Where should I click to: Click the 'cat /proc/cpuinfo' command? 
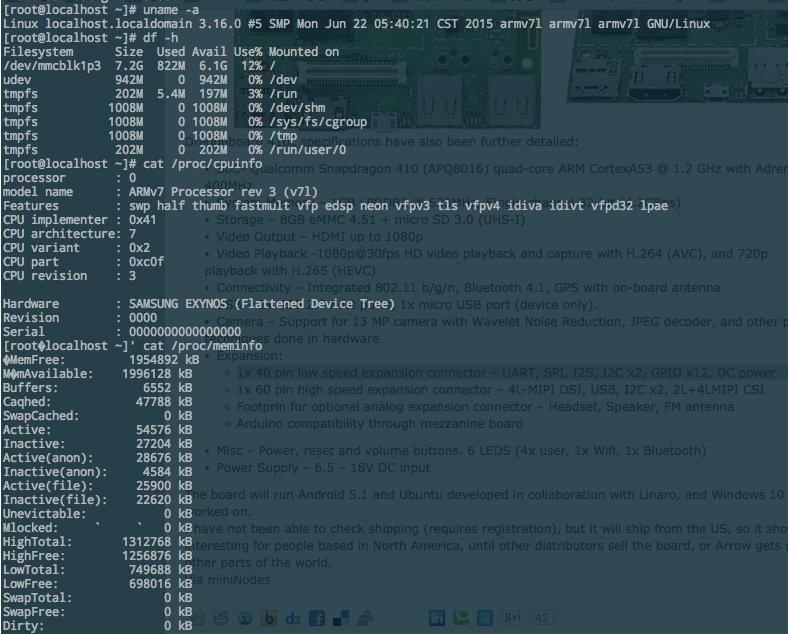pos(202,164)
